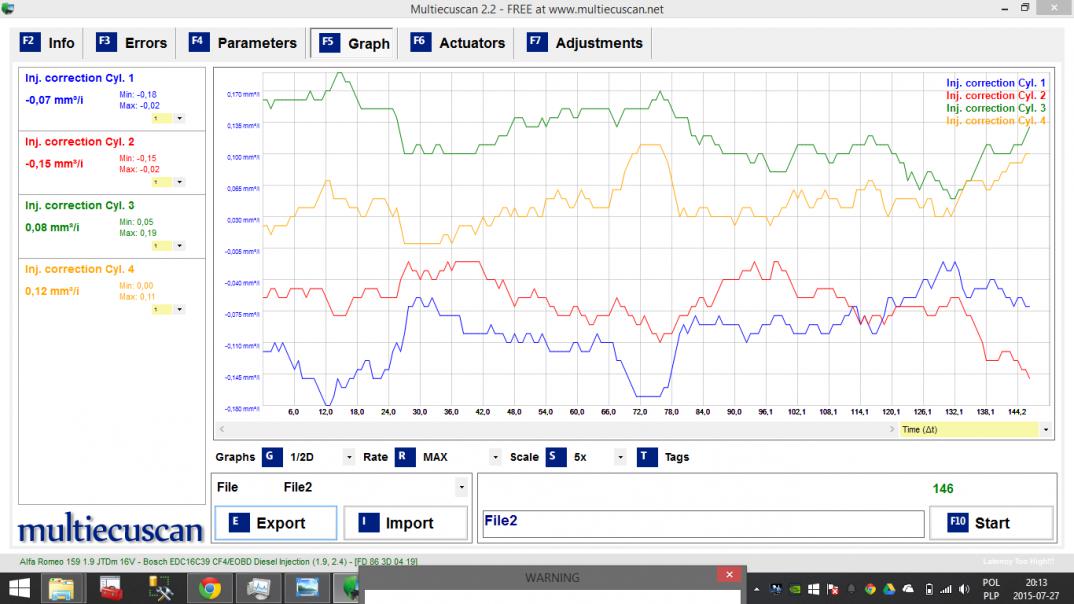Viewport: 1074px width, 604px height.
Task: Click legend entry Inj. correction Cyl. 4
Action: point(996,121)
